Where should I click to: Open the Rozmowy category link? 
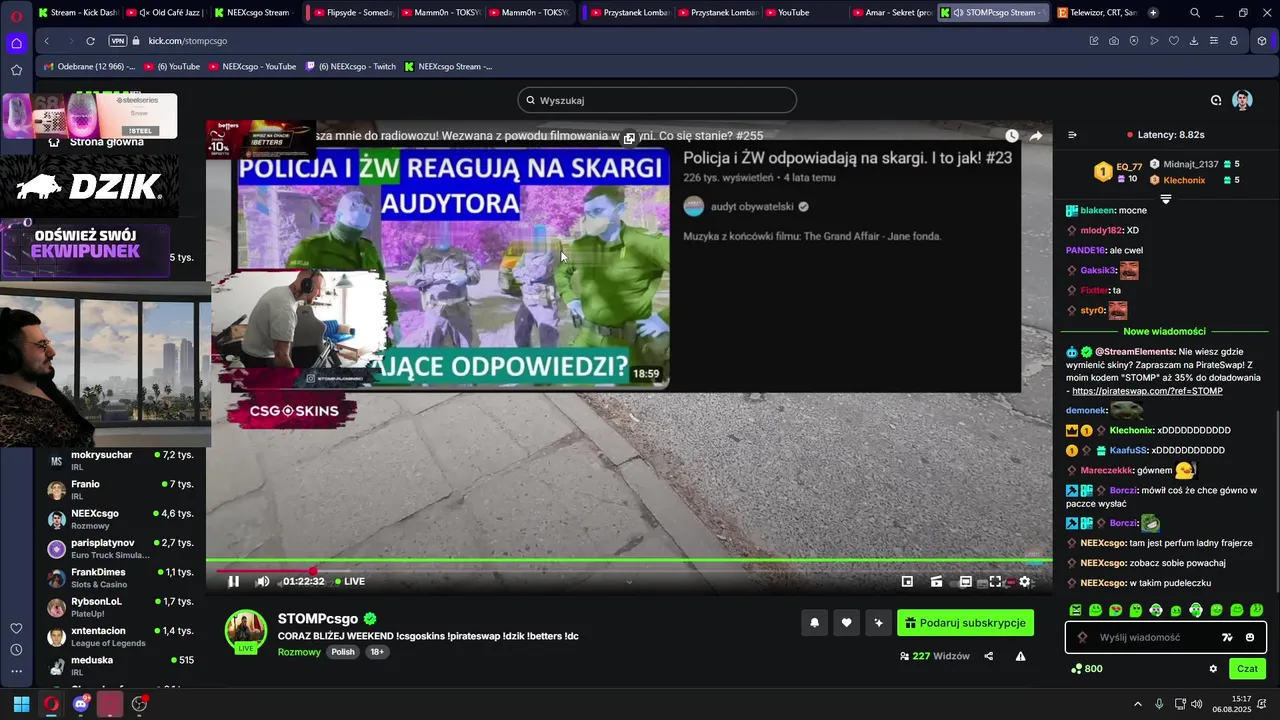click(299, 652)
